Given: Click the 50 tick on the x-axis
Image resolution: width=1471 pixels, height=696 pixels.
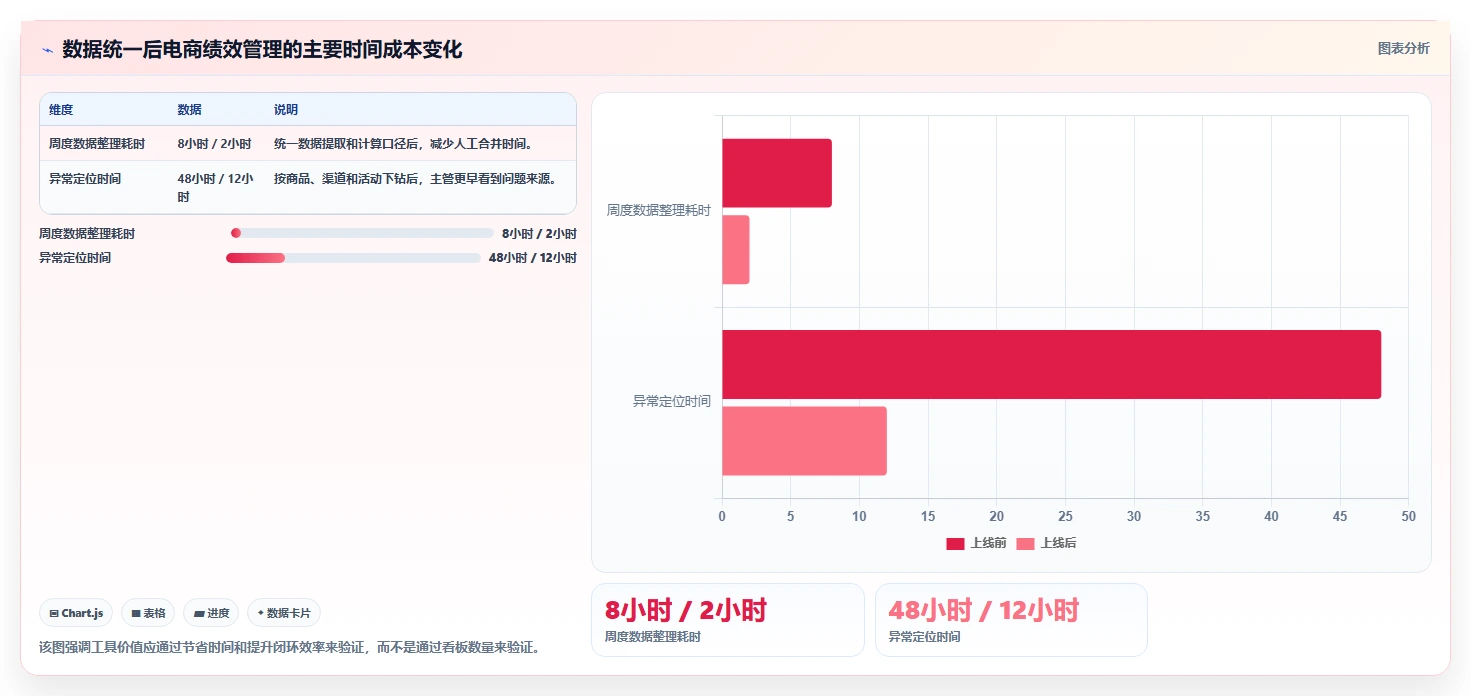Looking at the screenshot, I should pos(1408,516).
